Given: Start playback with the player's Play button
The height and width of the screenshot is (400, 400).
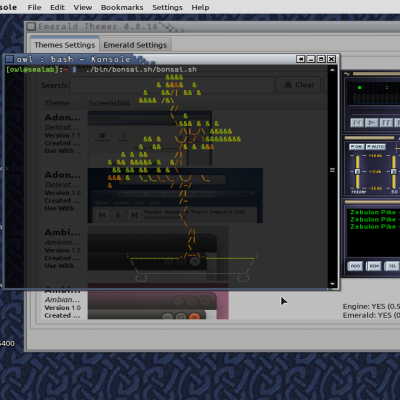Looking at the screenshot, I should 371,123.
